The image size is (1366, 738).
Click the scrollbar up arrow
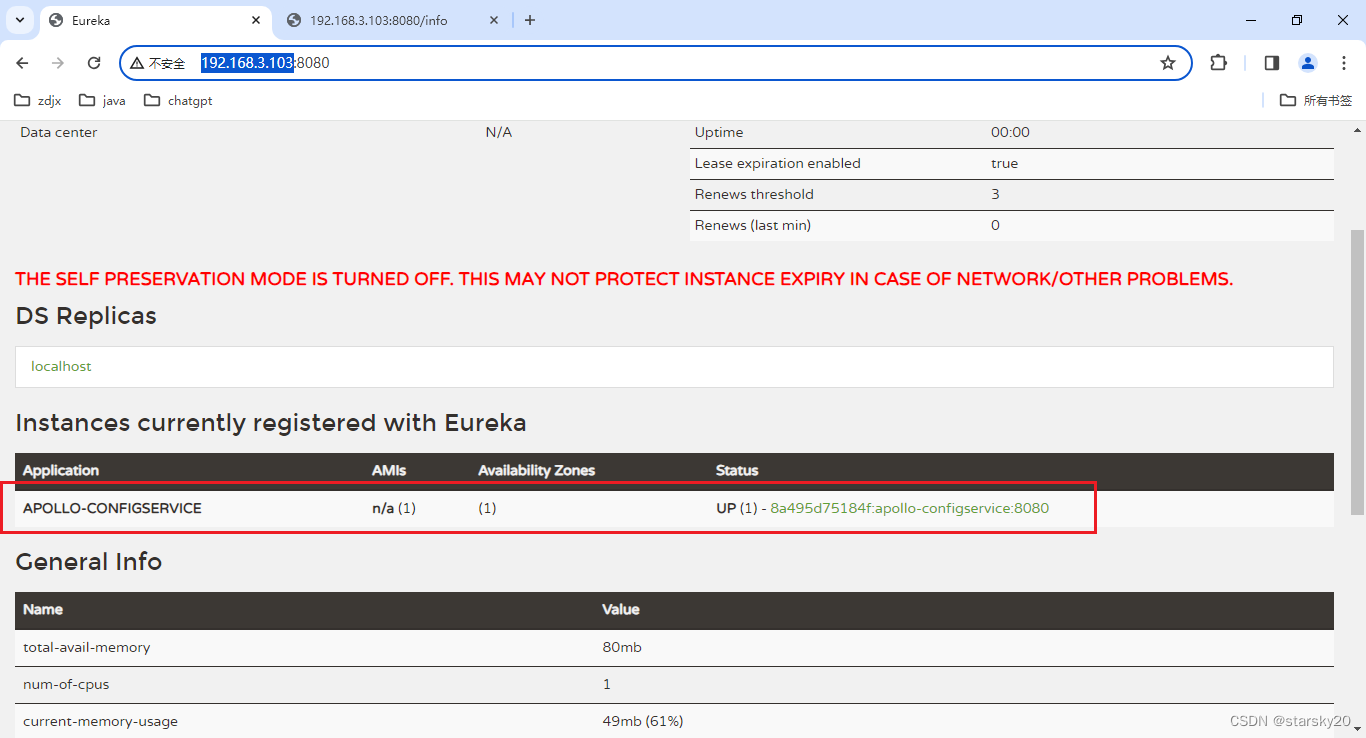click(x=1357, y=129)
